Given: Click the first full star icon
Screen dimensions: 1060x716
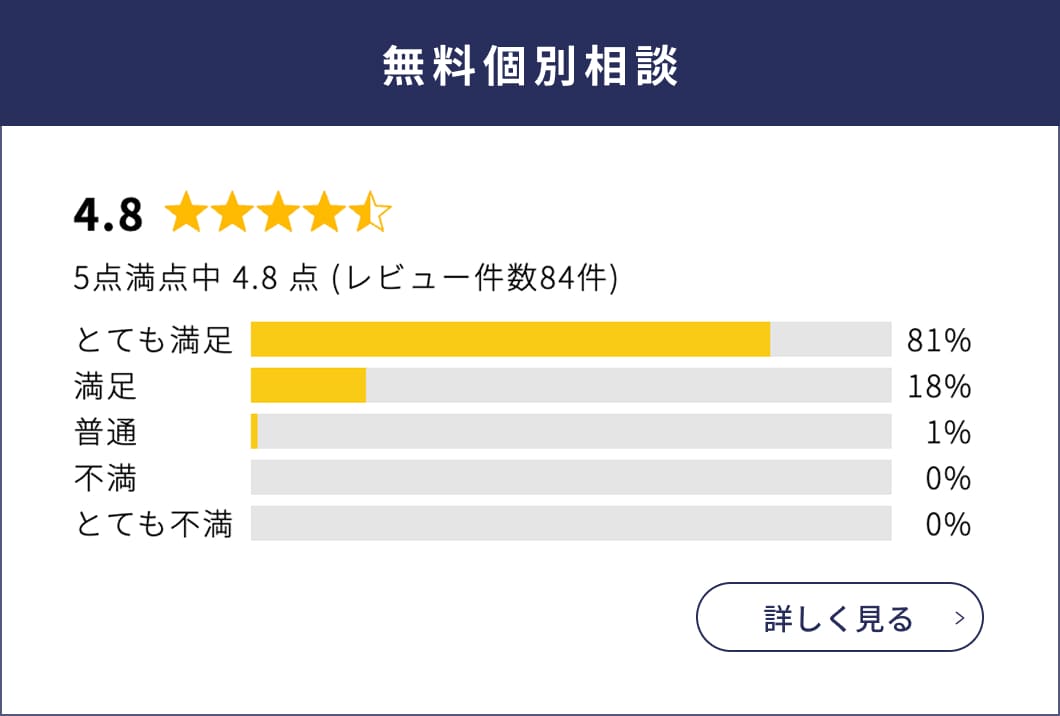Looking at the screenshot, I should (x=186, y=211).
